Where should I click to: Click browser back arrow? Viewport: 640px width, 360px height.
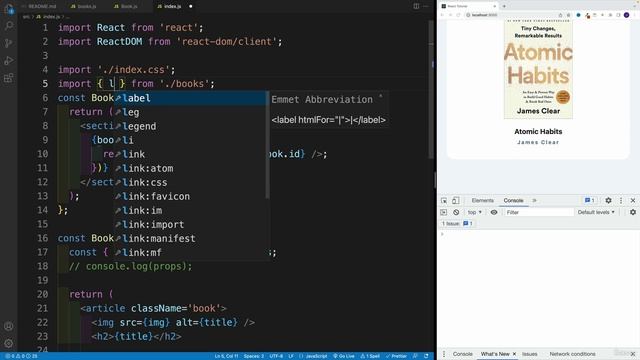[x=442, y=15]
